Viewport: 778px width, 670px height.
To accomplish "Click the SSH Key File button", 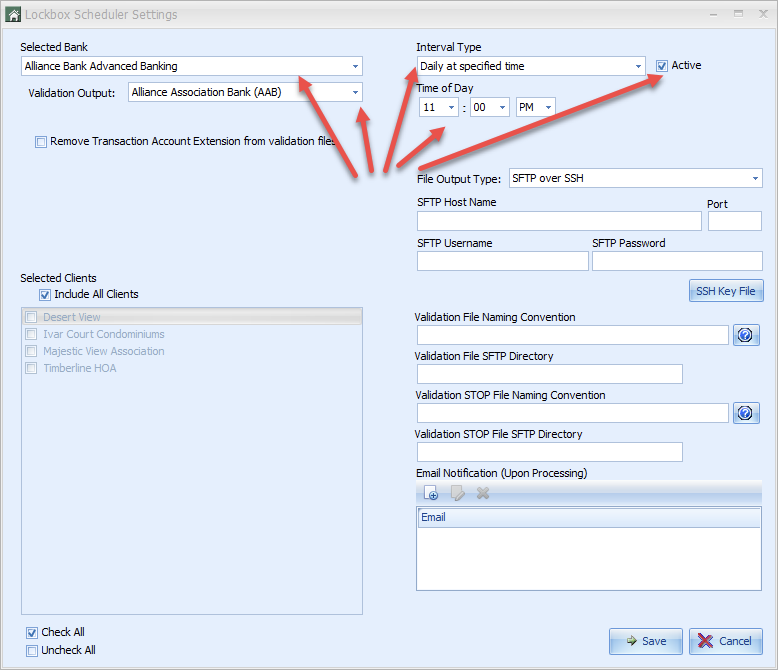I will [x=725, y=291].
